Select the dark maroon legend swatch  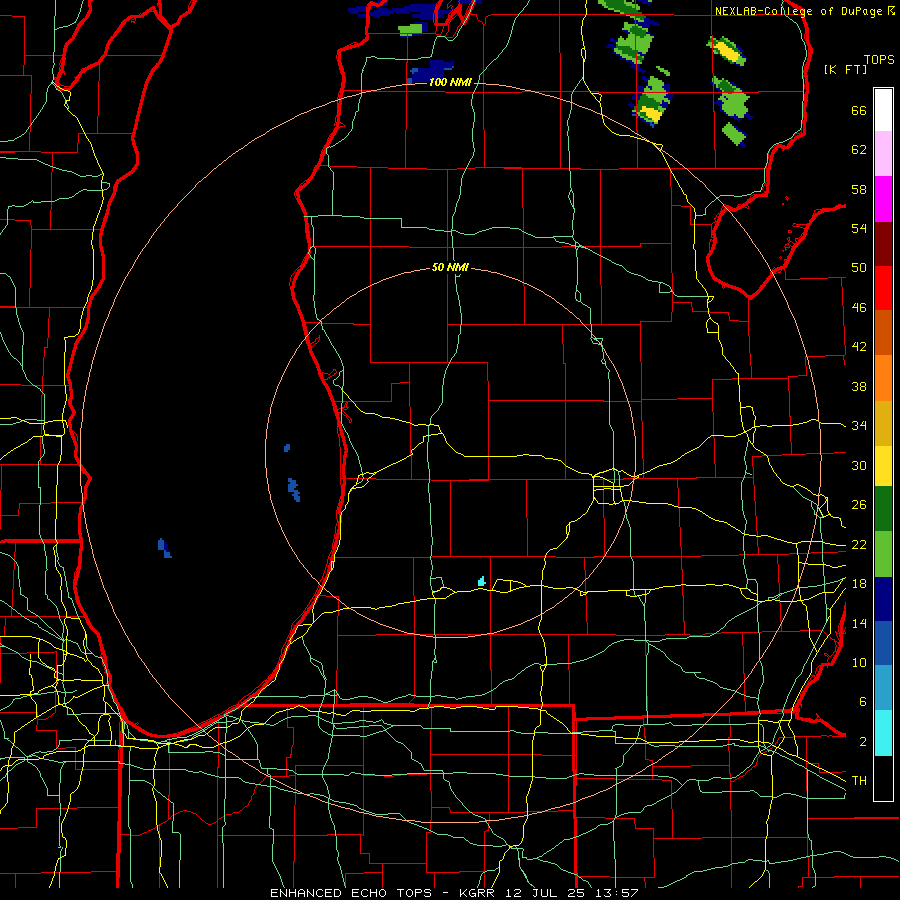(883, 244)
